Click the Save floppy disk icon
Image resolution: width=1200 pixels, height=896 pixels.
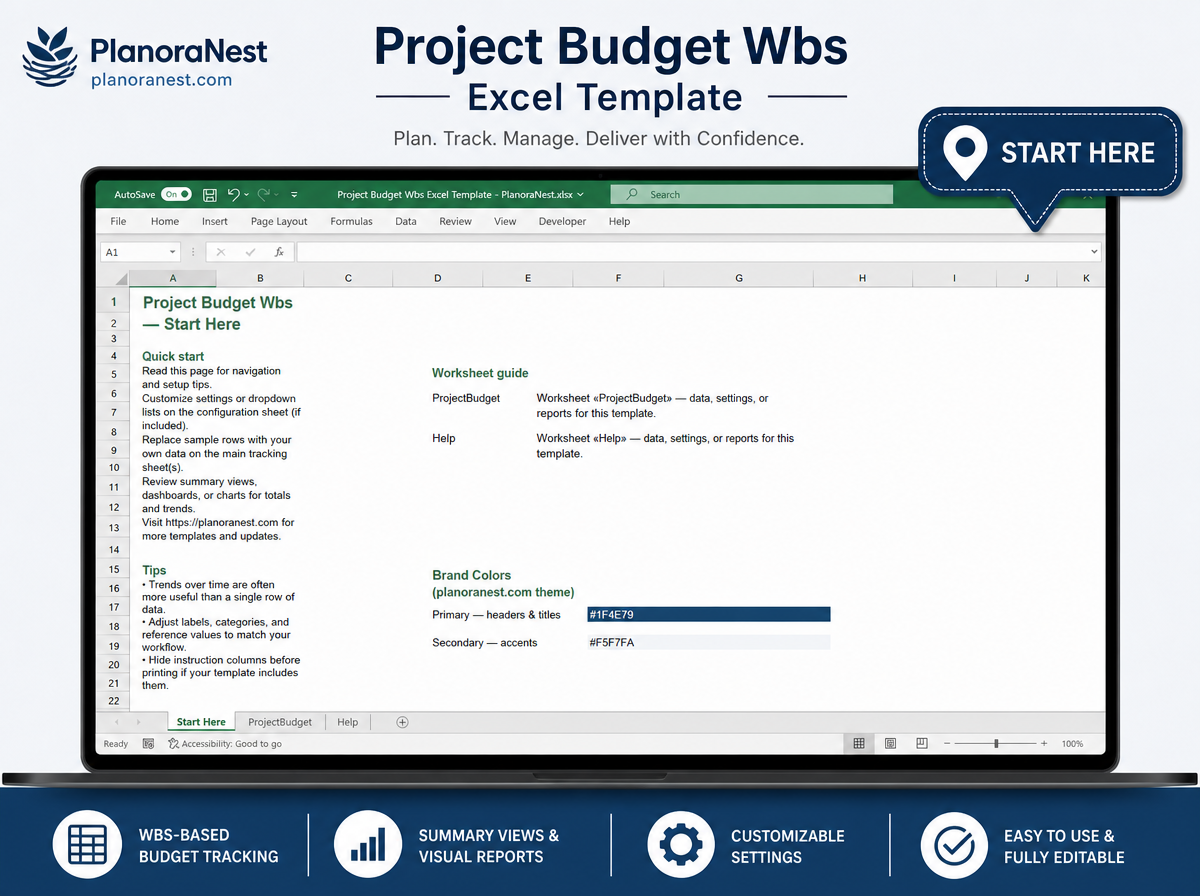pyautogui.click(x=210, y=195)
